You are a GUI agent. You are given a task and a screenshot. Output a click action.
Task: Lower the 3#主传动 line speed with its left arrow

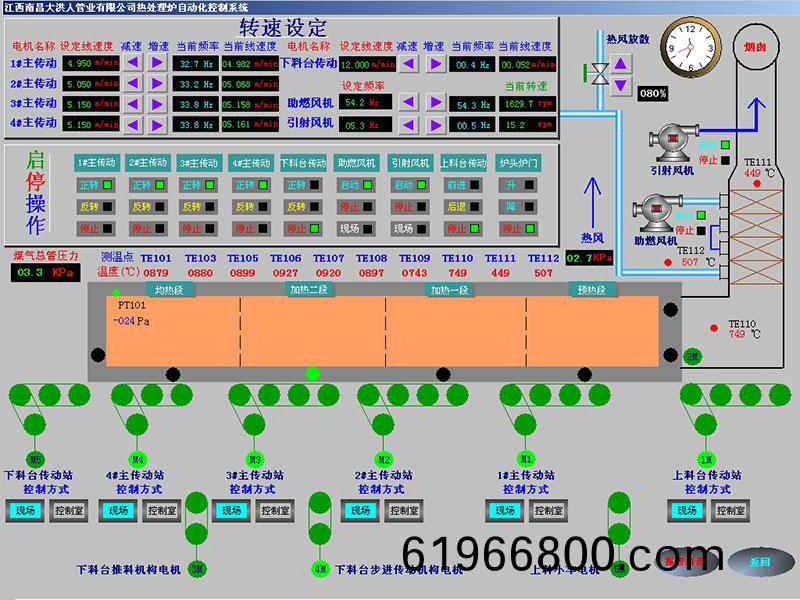click(132, 104)
